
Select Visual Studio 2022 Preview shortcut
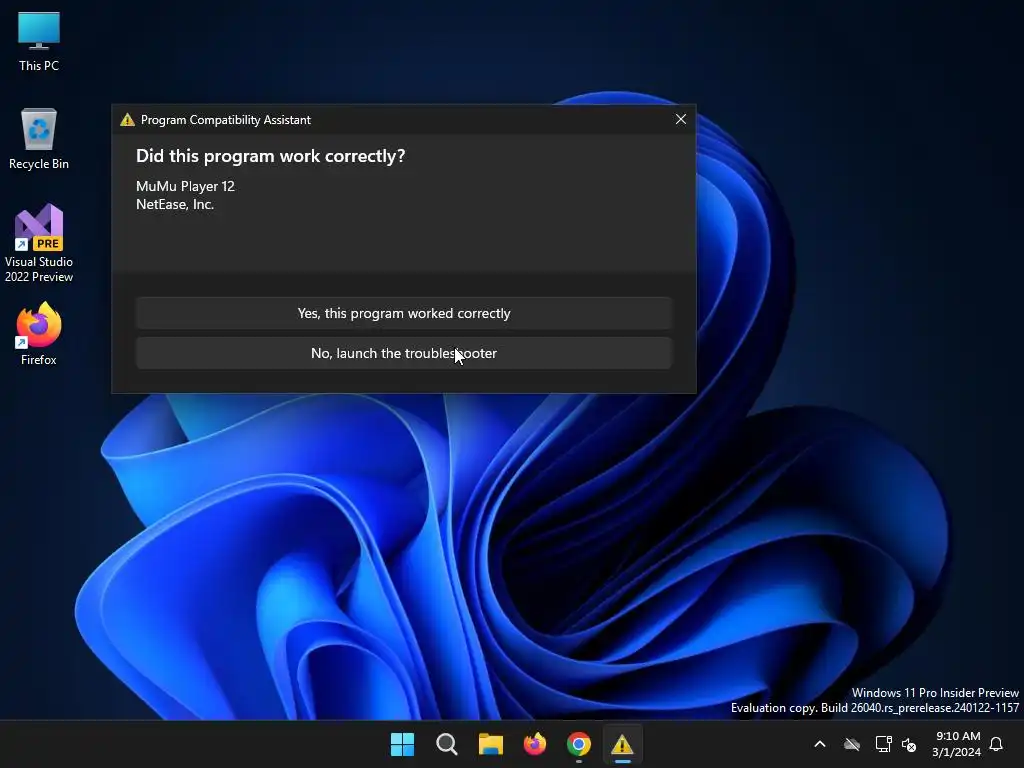[39, 243]
